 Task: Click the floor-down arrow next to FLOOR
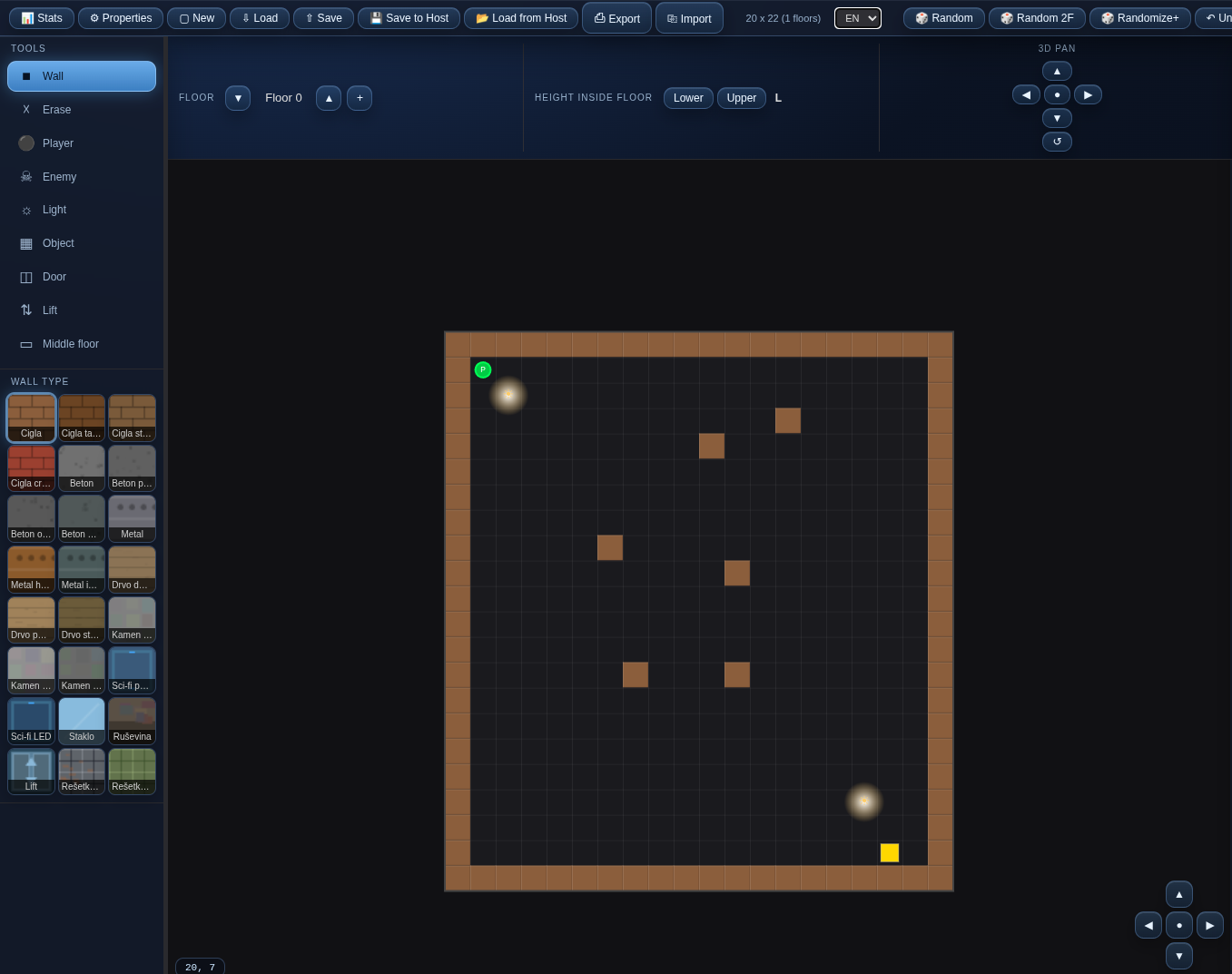tap(237, 98)
